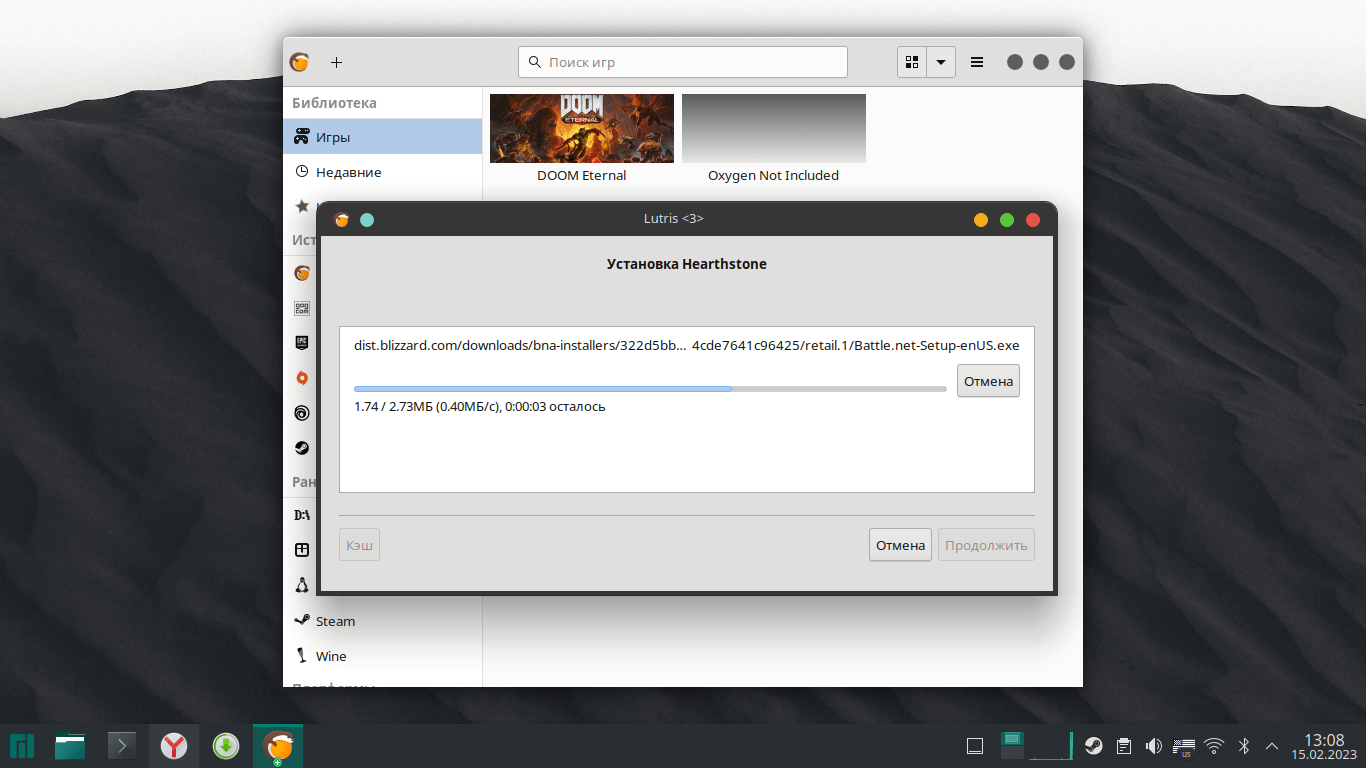
Task: Click the star favorites icon in sidebar
Action: click(302, 206)
